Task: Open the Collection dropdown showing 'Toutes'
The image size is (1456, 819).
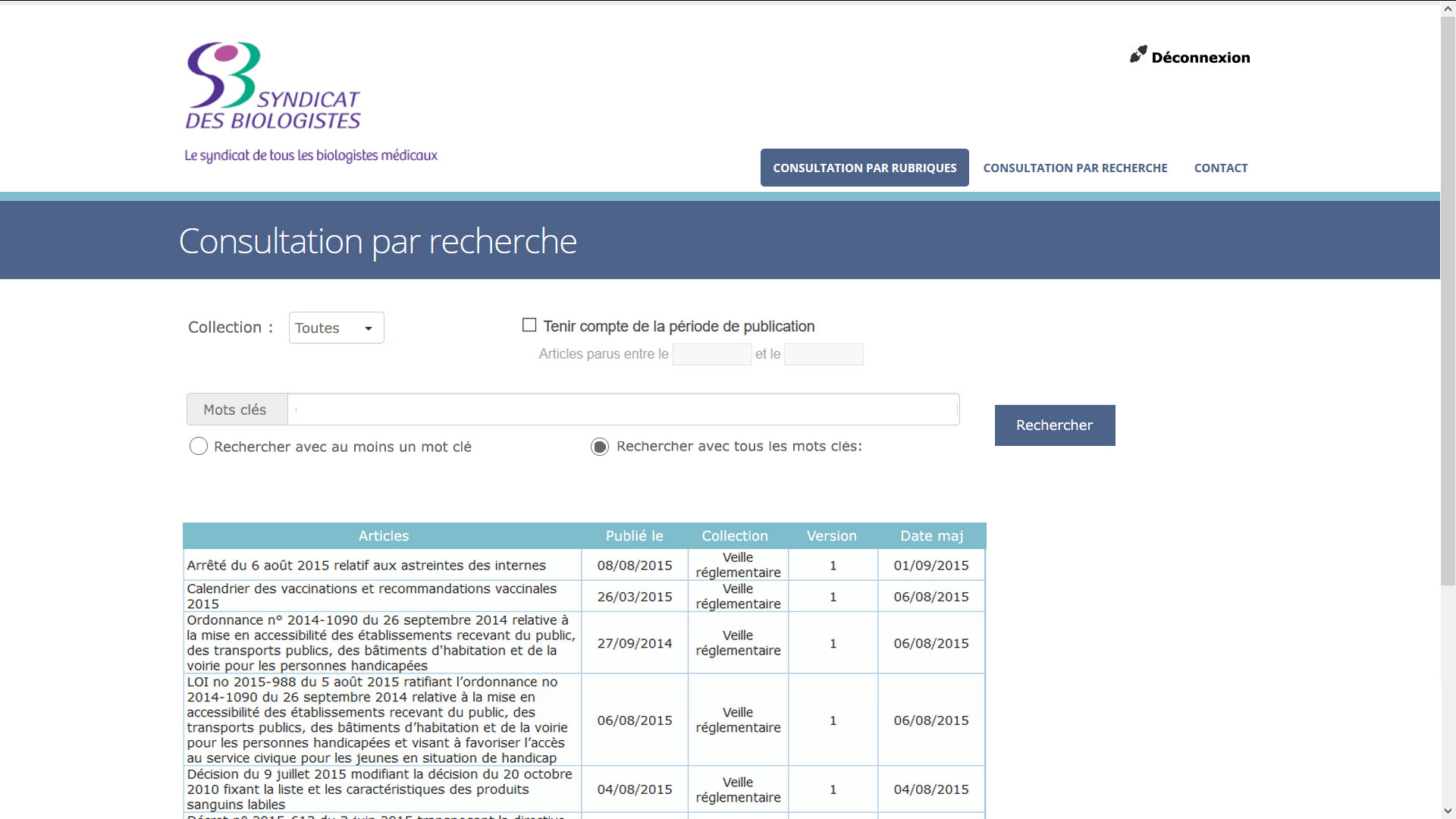Action: (x=336, y=327)
